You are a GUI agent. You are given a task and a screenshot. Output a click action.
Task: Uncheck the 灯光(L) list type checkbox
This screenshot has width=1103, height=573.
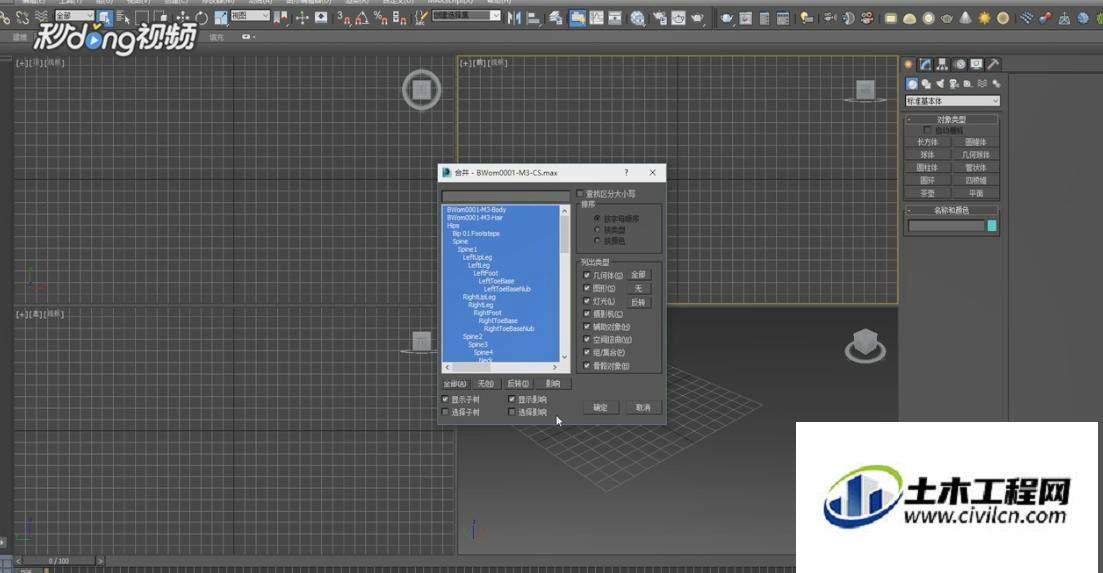(x=587, y=301)
